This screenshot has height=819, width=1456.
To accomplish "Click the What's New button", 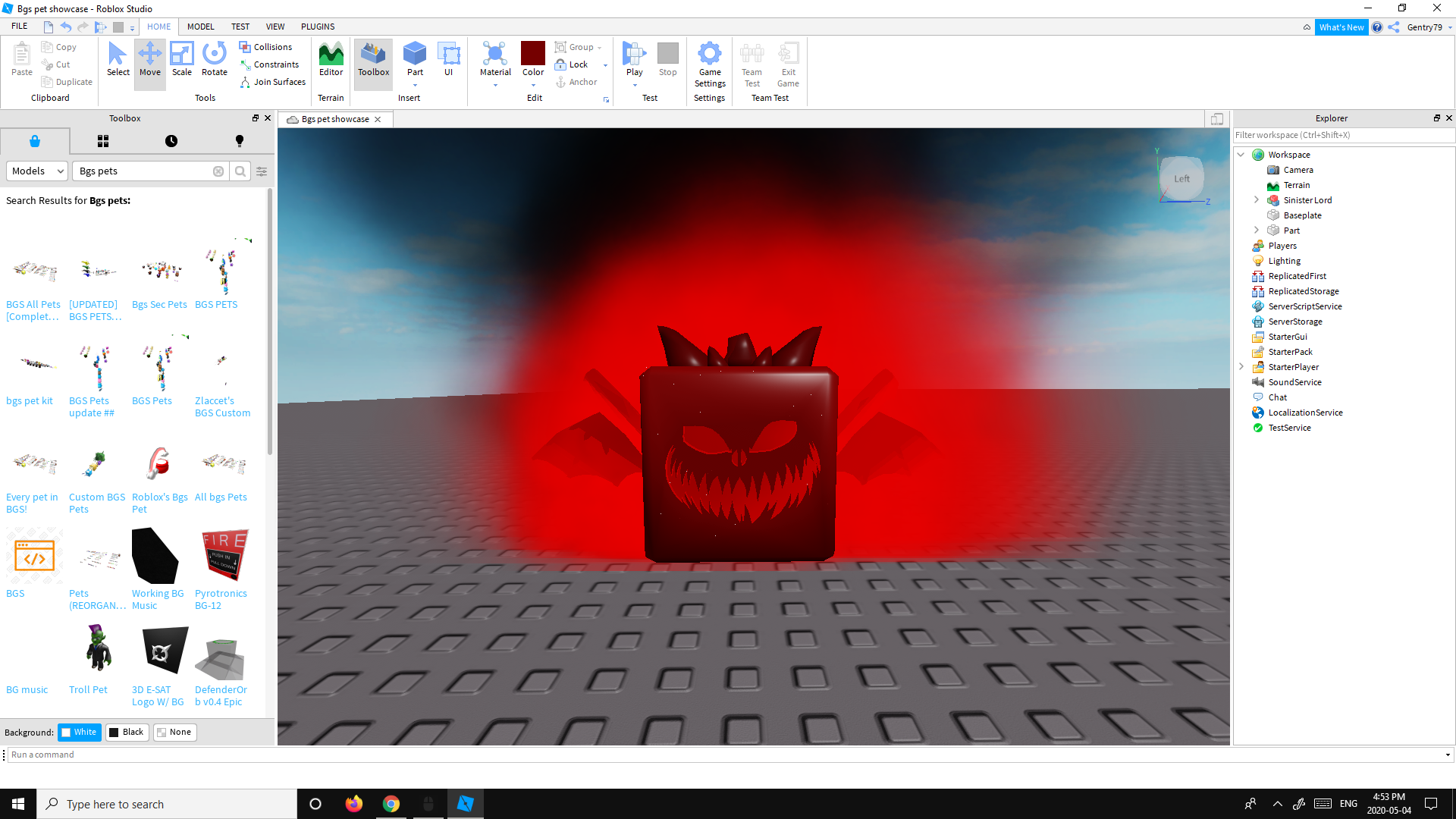I will click(x=1341, y=27).
